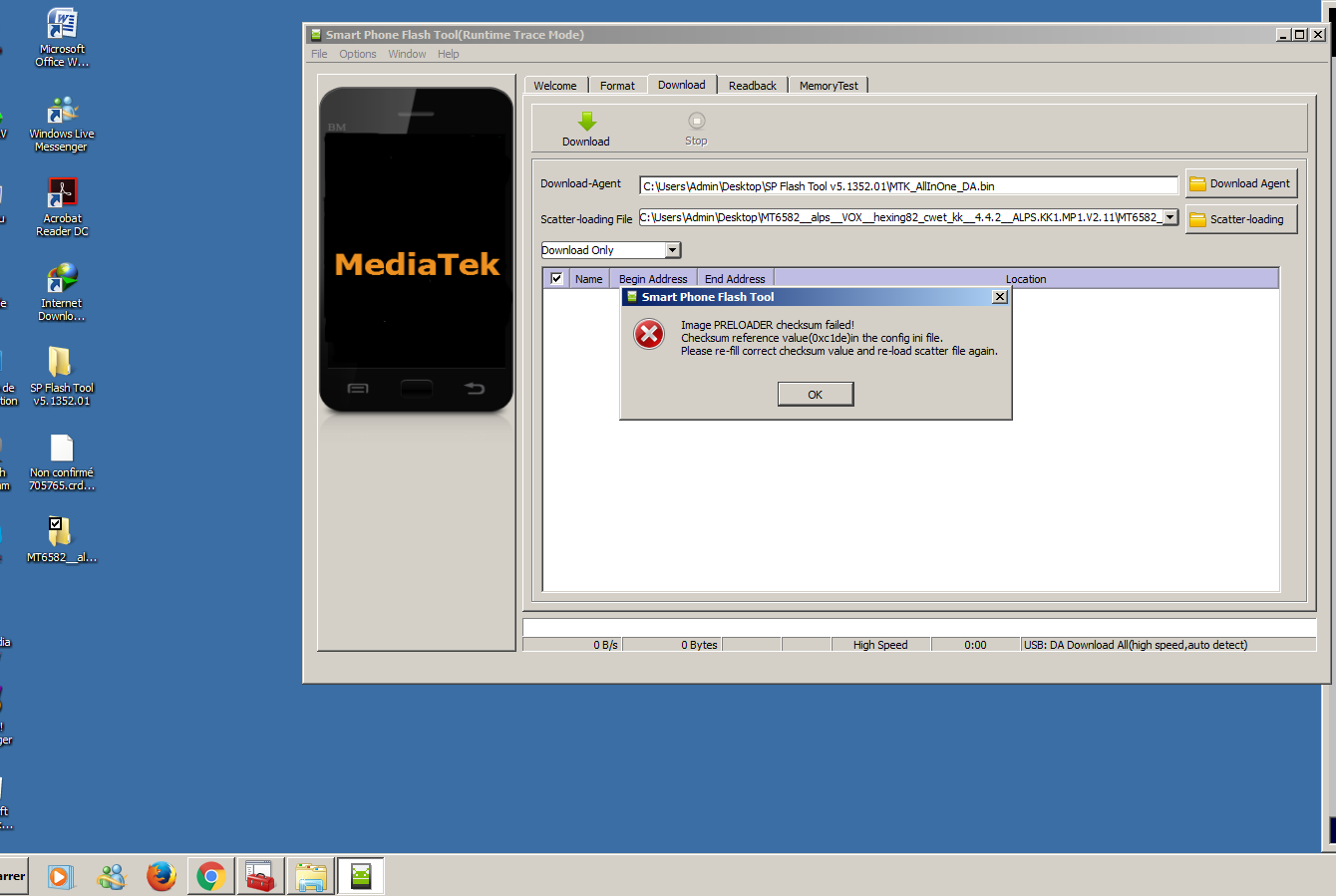Open Internet Download Manager desktop icon
The width and height of the screenshot is (1336, 896).
[x=62, y=278]
